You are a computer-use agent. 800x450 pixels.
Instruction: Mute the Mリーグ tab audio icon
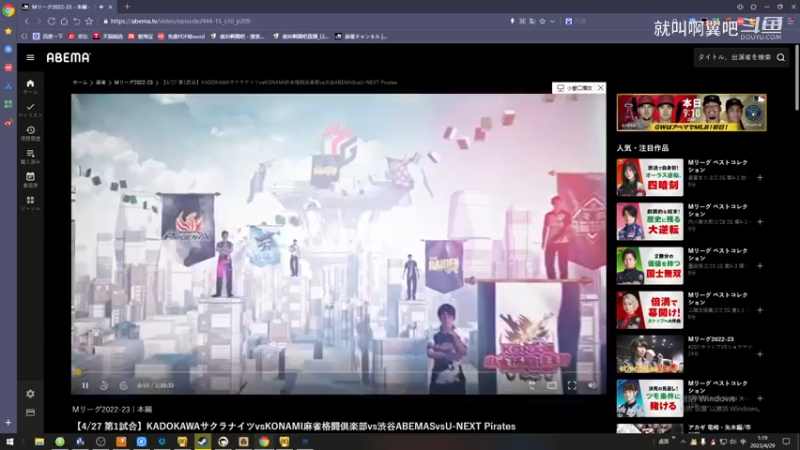pos(101,7)
